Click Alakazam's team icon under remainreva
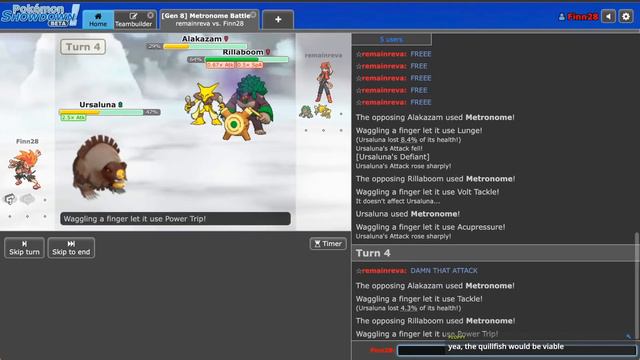This screenshot has width=640, height=360. [324, 111]
